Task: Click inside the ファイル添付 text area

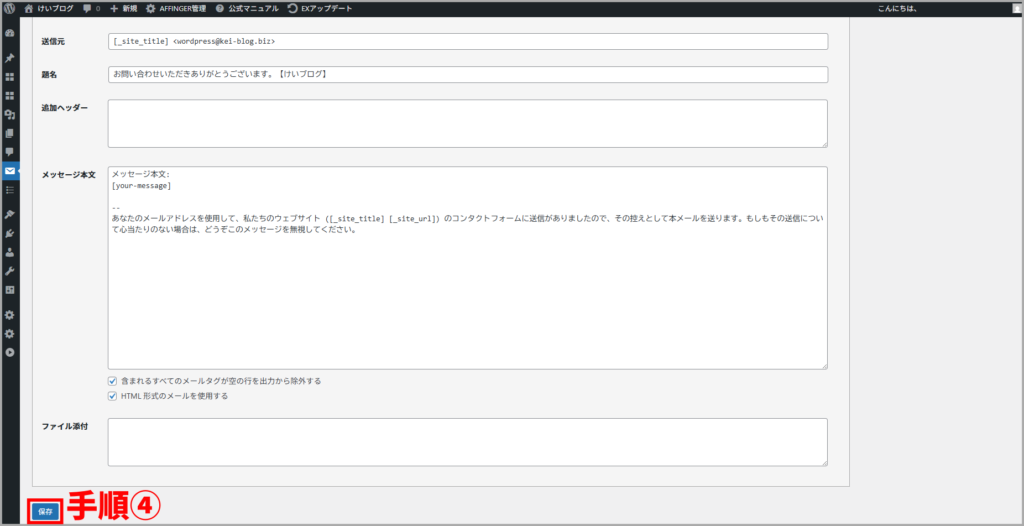Action: point(467,442)
